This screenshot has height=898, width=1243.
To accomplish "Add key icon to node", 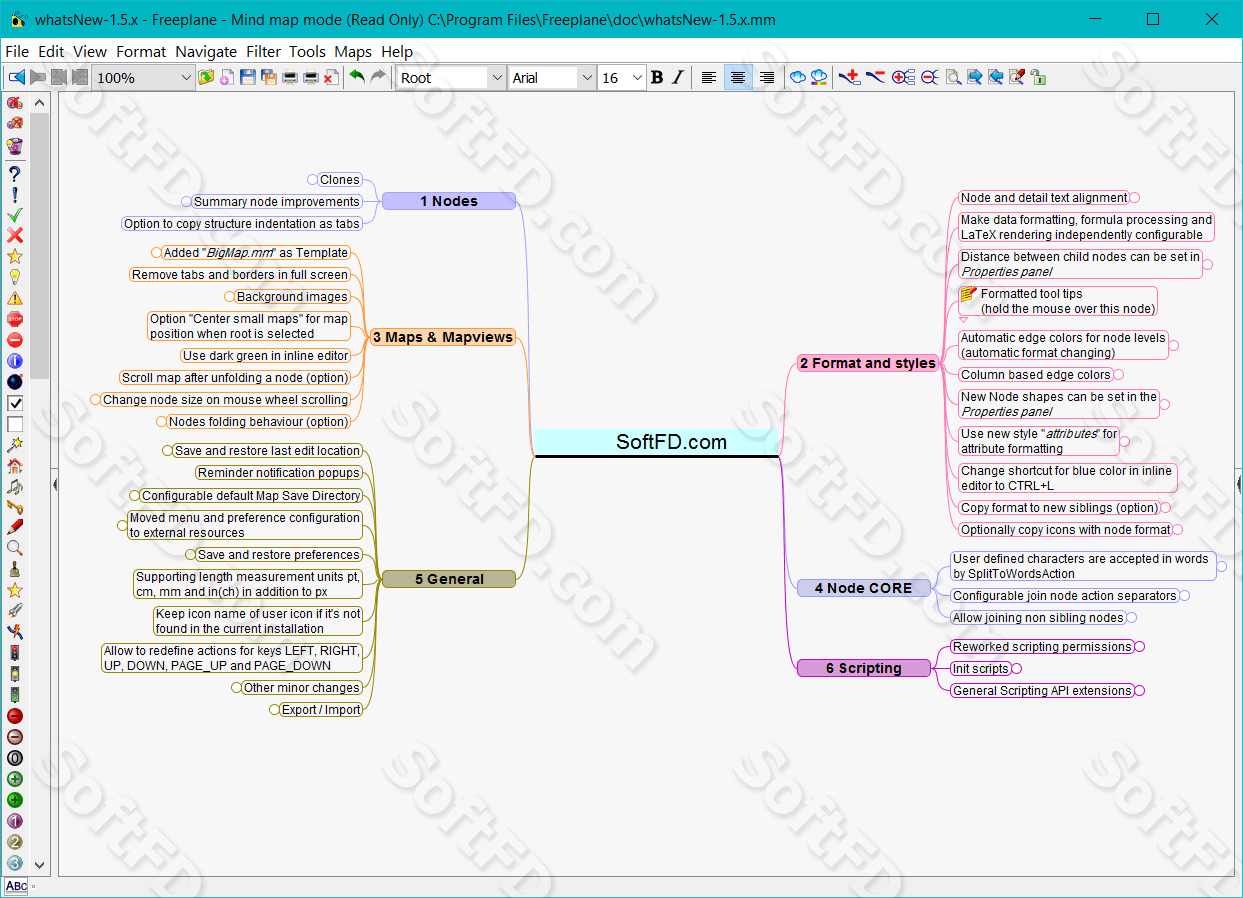I will 14,507.
